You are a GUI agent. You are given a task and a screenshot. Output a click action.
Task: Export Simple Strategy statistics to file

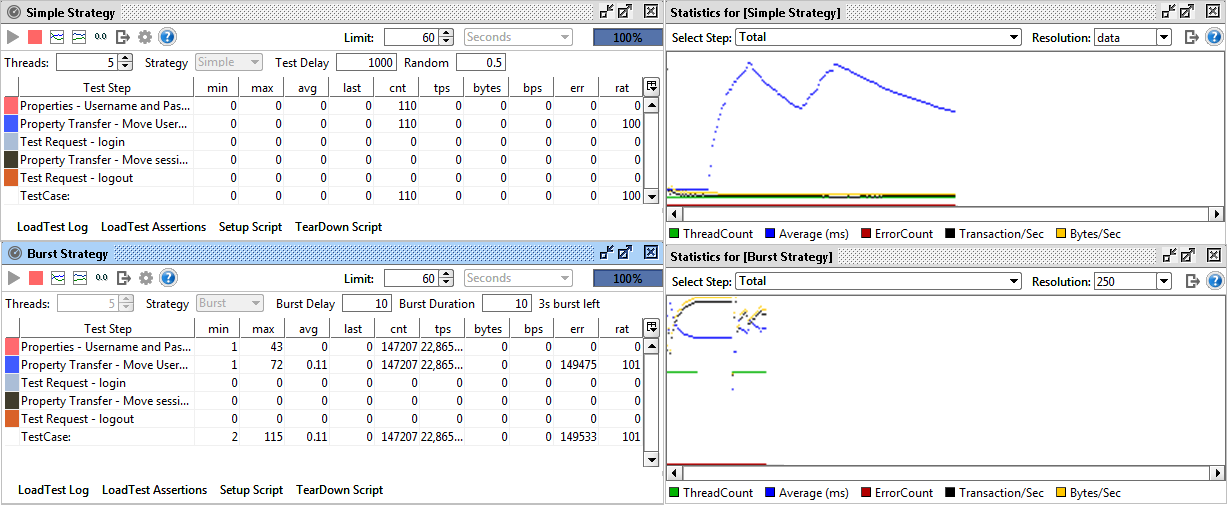tap(123, 37)
